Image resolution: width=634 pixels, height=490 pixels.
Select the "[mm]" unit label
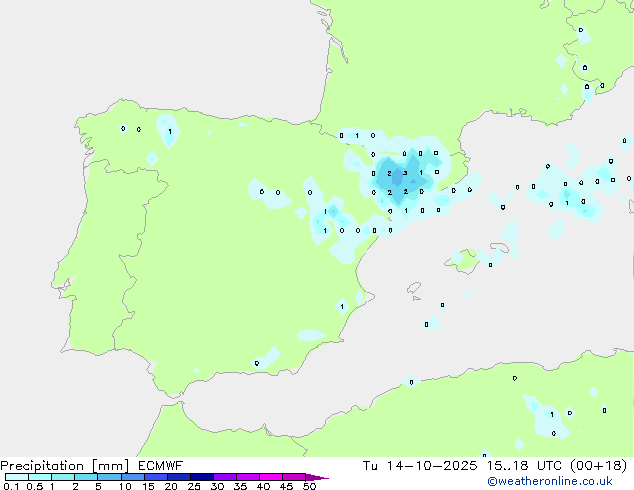[111, 466]
